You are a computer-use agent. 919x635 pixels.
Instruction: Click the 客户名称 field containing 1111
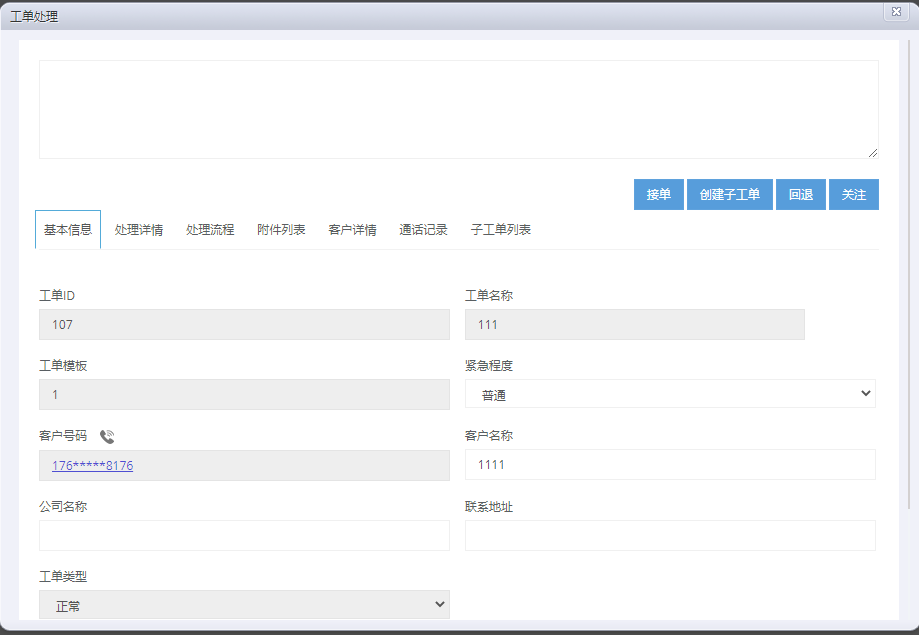click(670, 465)
